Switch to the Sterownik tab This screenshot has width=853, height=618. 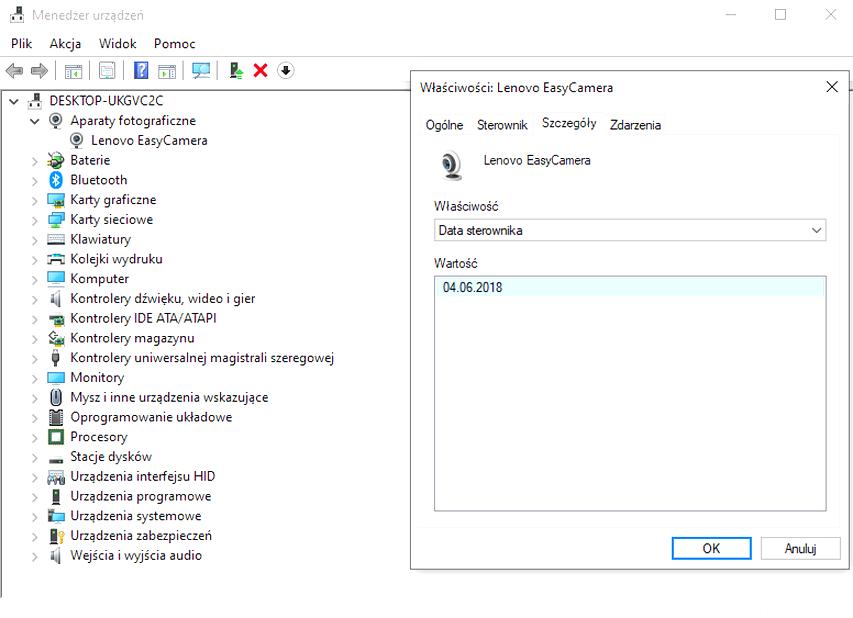coord(502,125)
